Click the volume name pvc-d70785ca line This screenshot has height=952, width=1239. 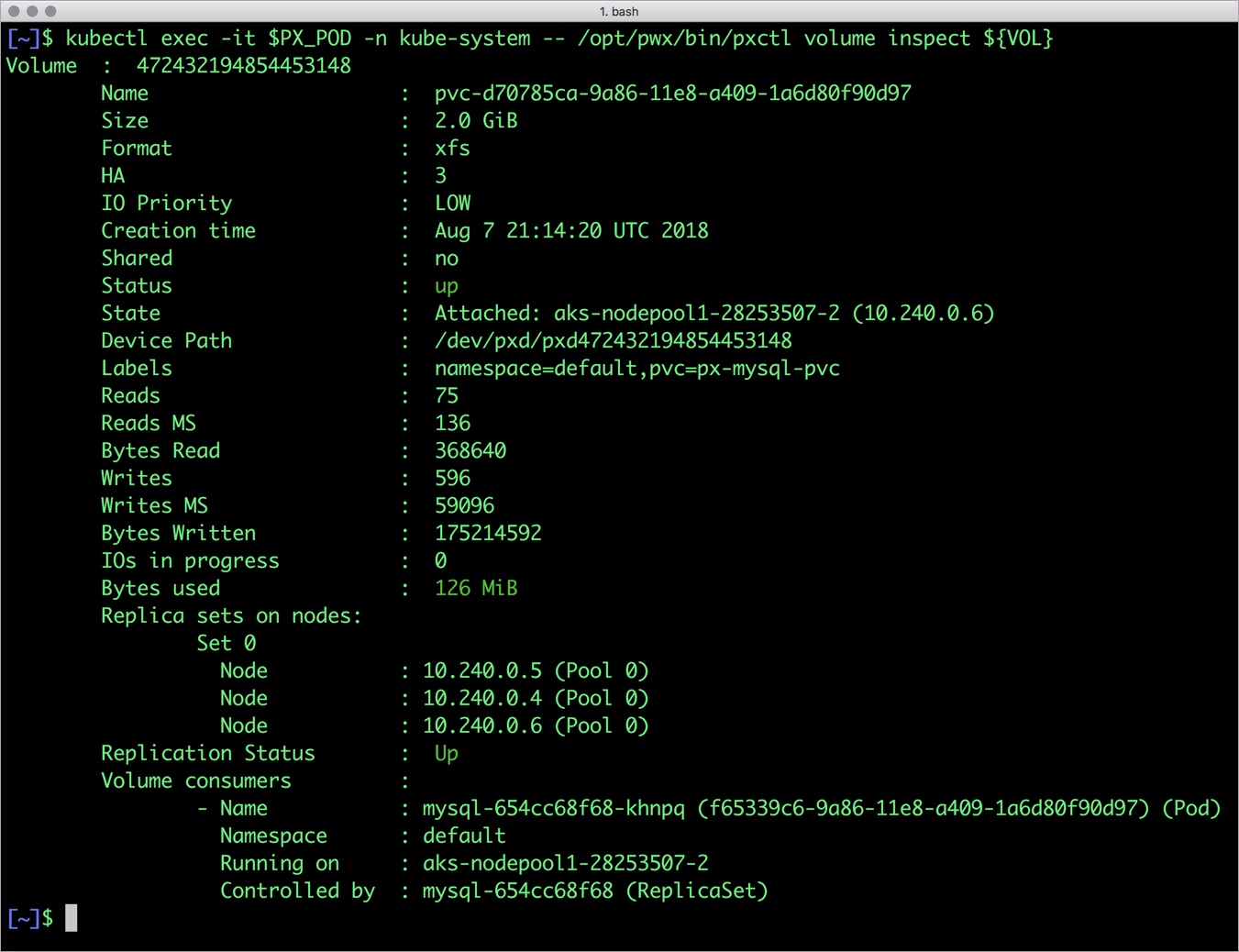coord(672,93)
